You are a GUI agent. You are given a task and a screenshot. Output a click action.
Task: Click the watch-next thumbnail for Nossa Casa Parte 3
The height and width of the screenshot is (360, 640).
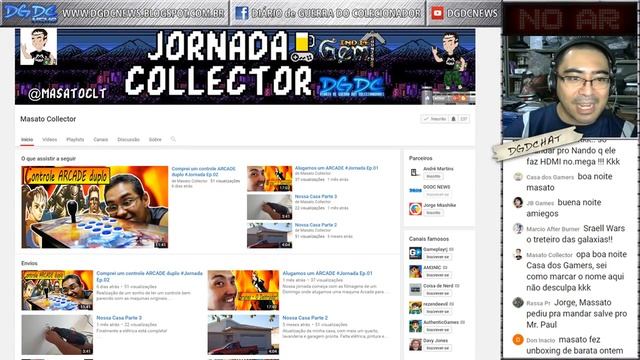tap(269, 207)
